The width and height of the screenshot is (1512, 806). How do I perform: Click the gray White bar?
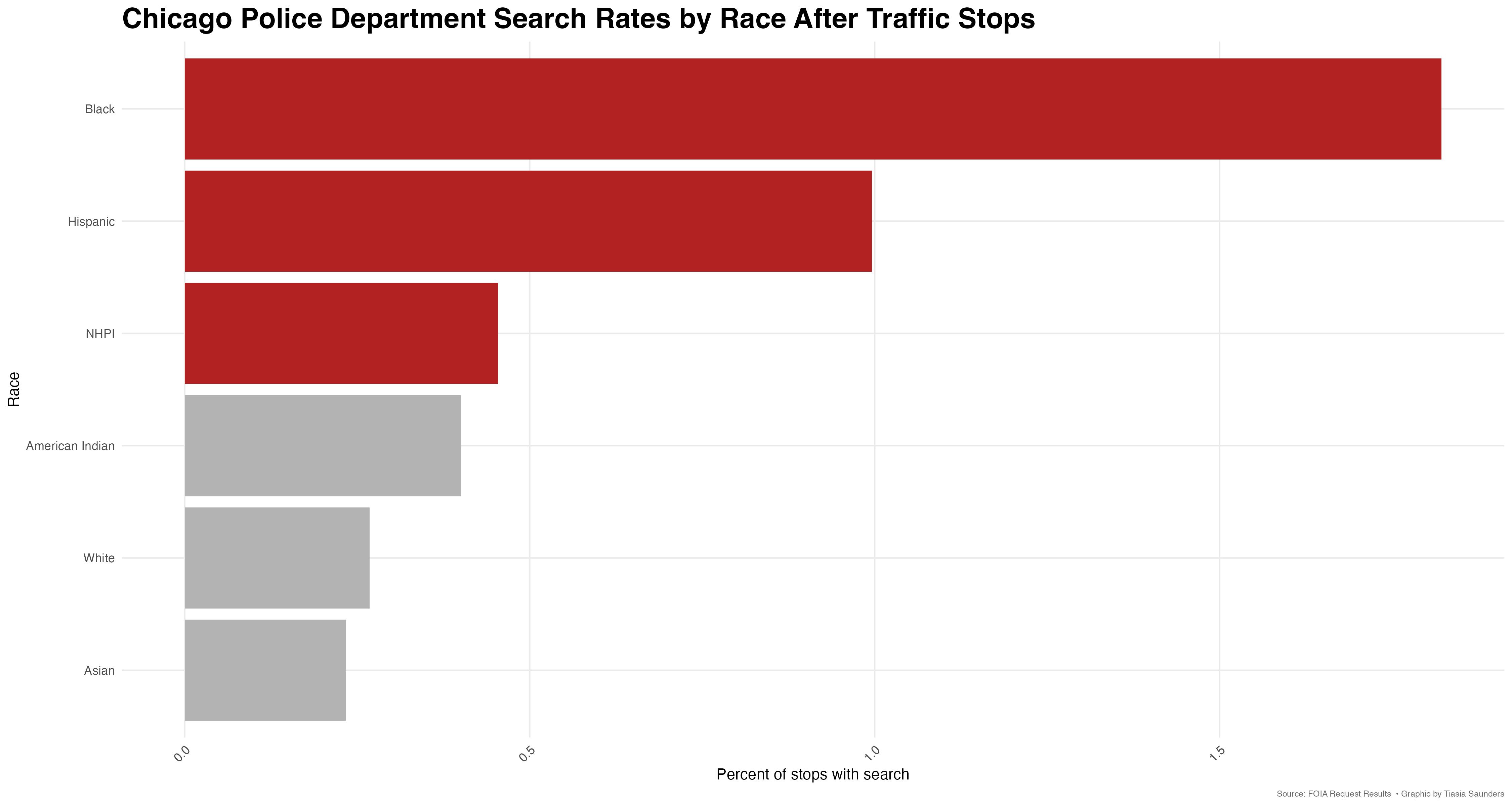(277, 558)
